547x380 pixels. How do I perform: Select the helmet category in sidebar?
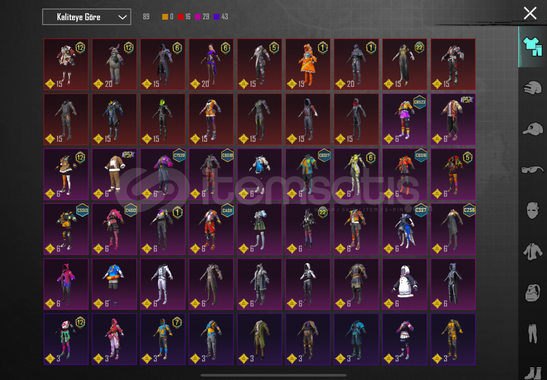point(532,88)
